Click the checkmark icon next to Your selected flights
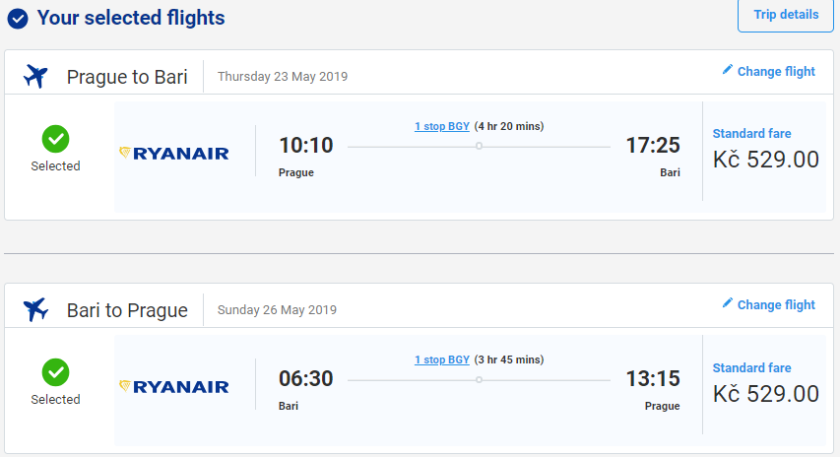840x457 pixels. click(18, 18)
